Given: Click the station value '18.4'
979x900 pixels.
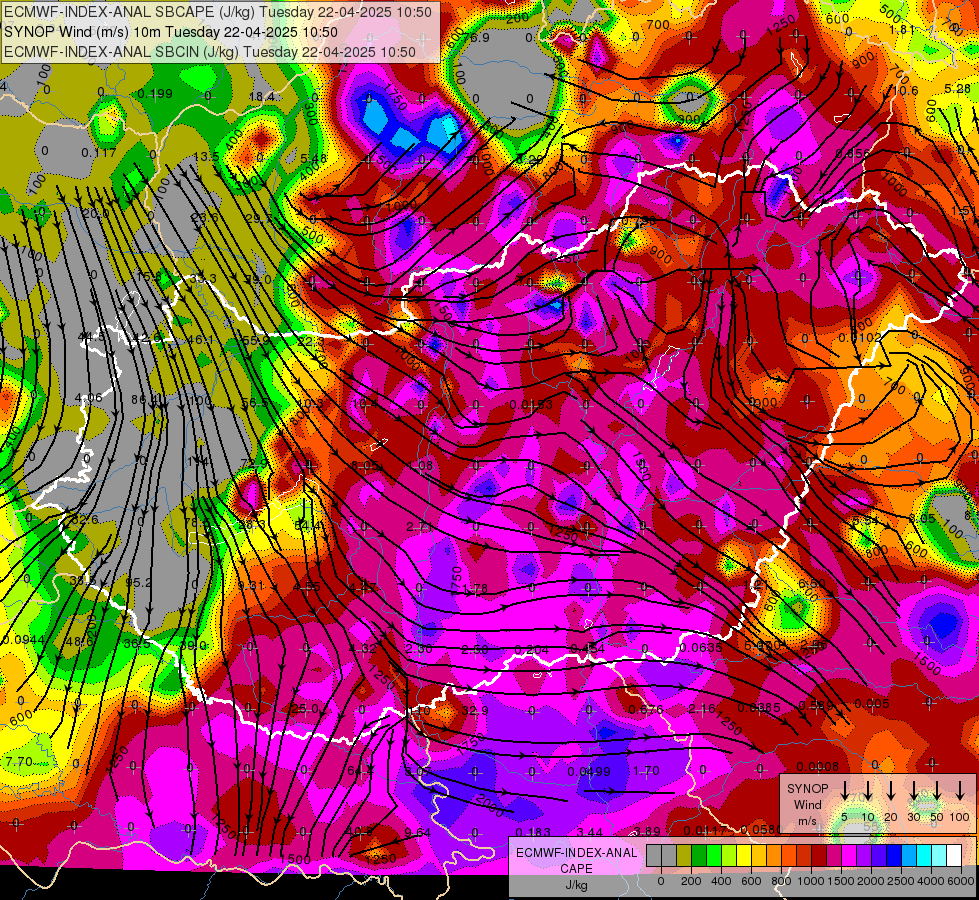Looking at the screenshot, I should click(261, 96).
